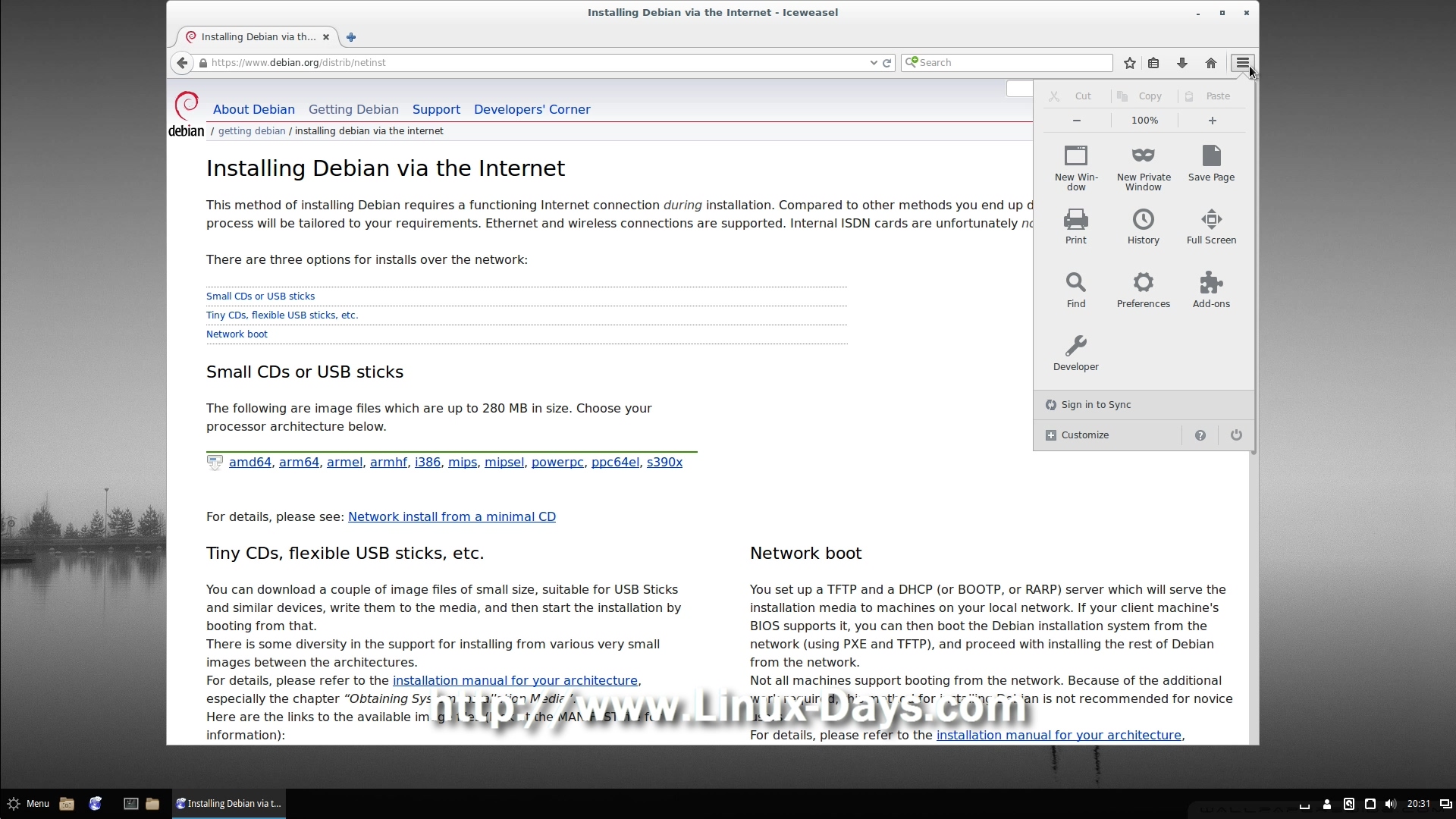Show bookmarks list icon in toolbar
This screenshot has height=819, width=1456.
1153,63
